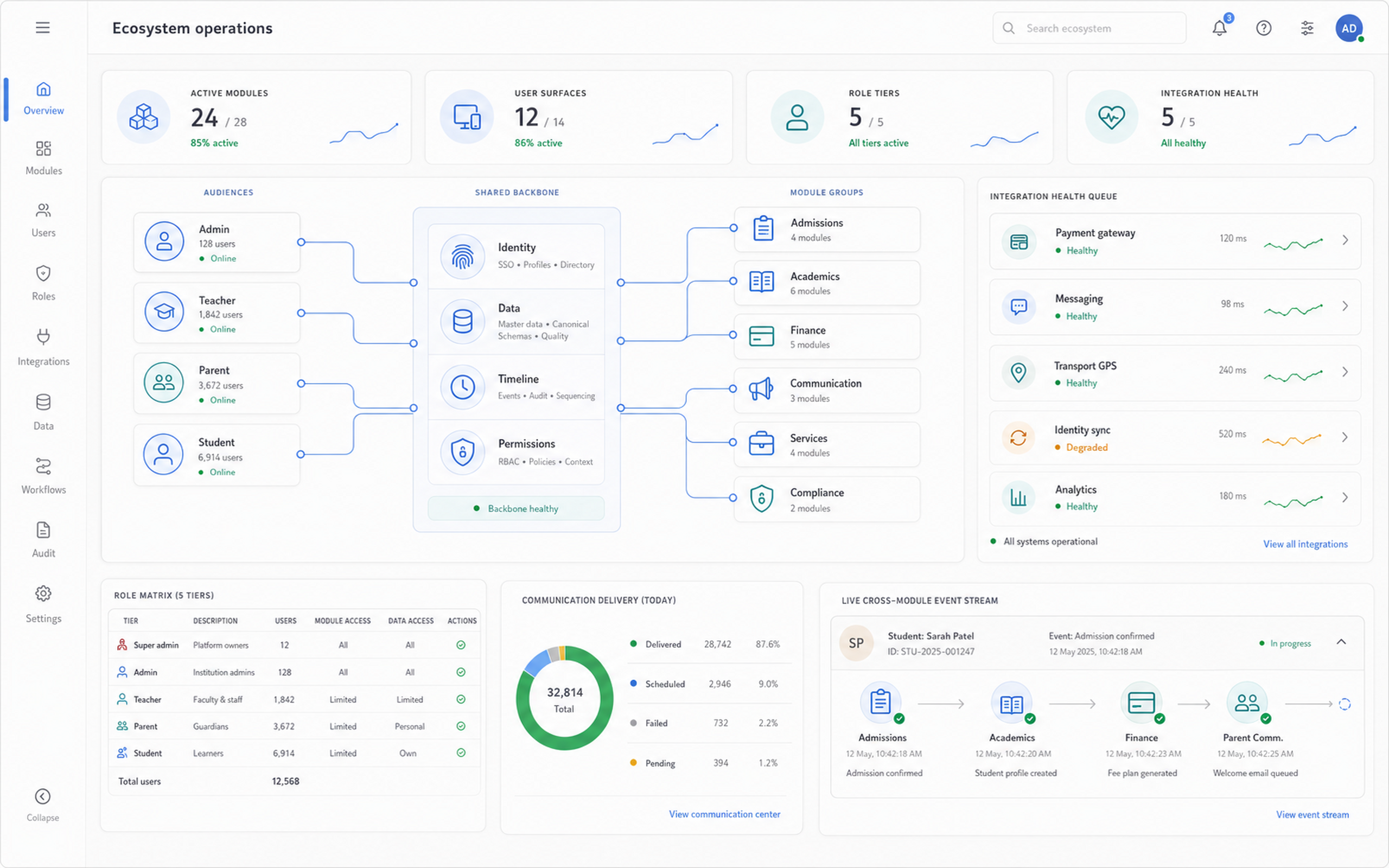Expand Analytics row chevron
This screenshot has width=1389, height=868.
pos(1346,497)
